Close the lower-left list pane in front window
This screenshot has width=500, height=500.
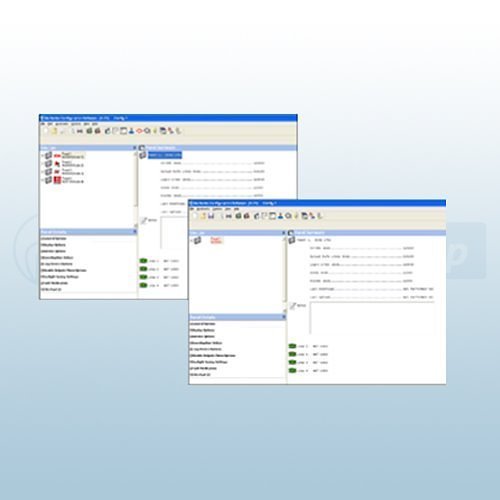(284, 317)
